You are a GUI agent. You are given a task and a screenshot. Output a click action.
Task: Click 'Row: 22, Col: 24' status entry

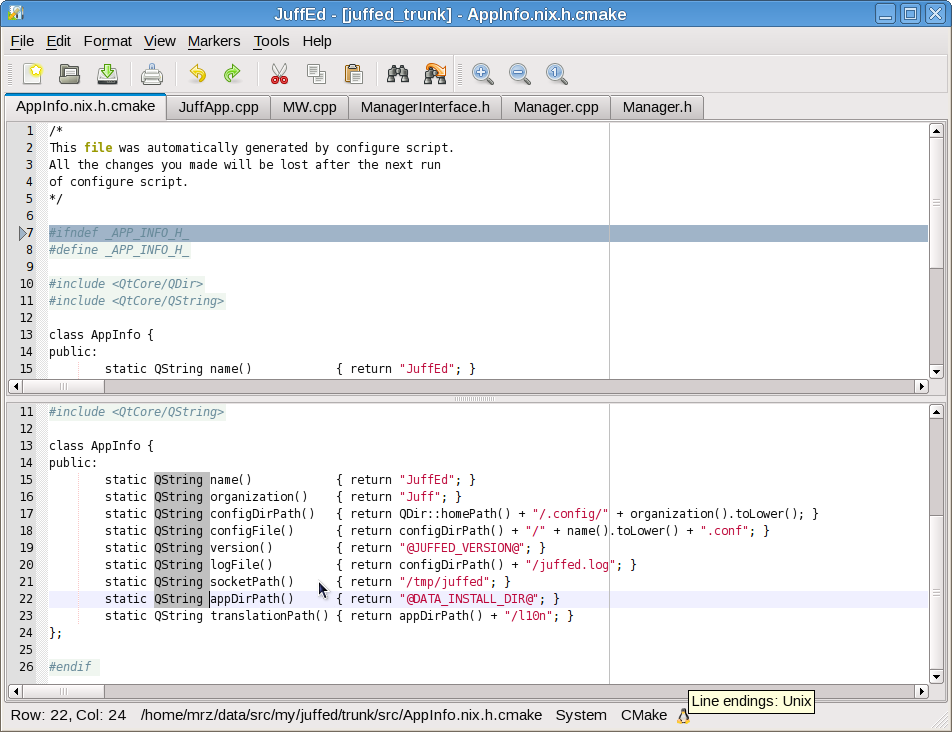[x=68, y=716]
